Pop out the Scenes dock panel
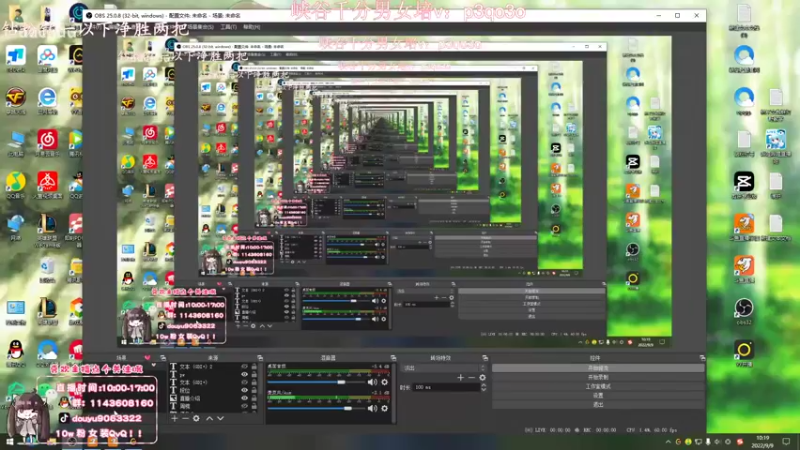Image resolution: width=800 pixels, height=450 pixels. click(x=163, y=358)
